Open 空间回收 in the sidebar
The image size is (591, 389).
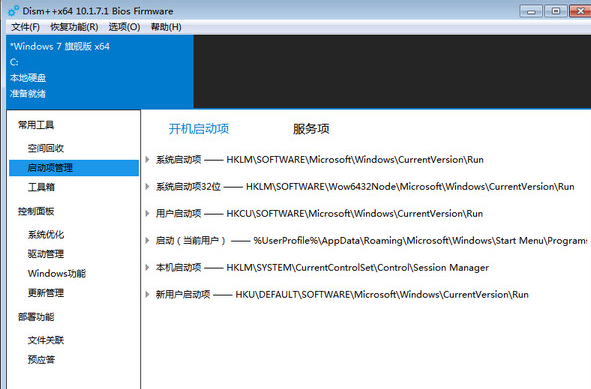[x=46, y=148]
